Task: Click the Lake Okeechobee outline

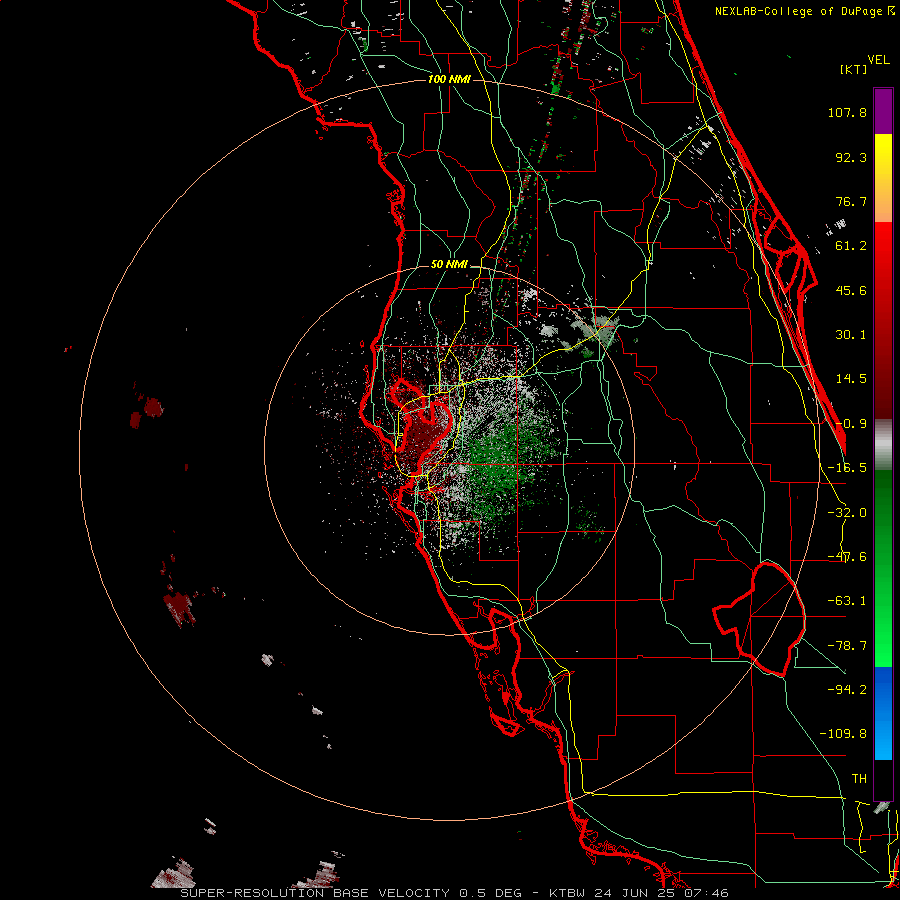Action: (x=761, y=619)
